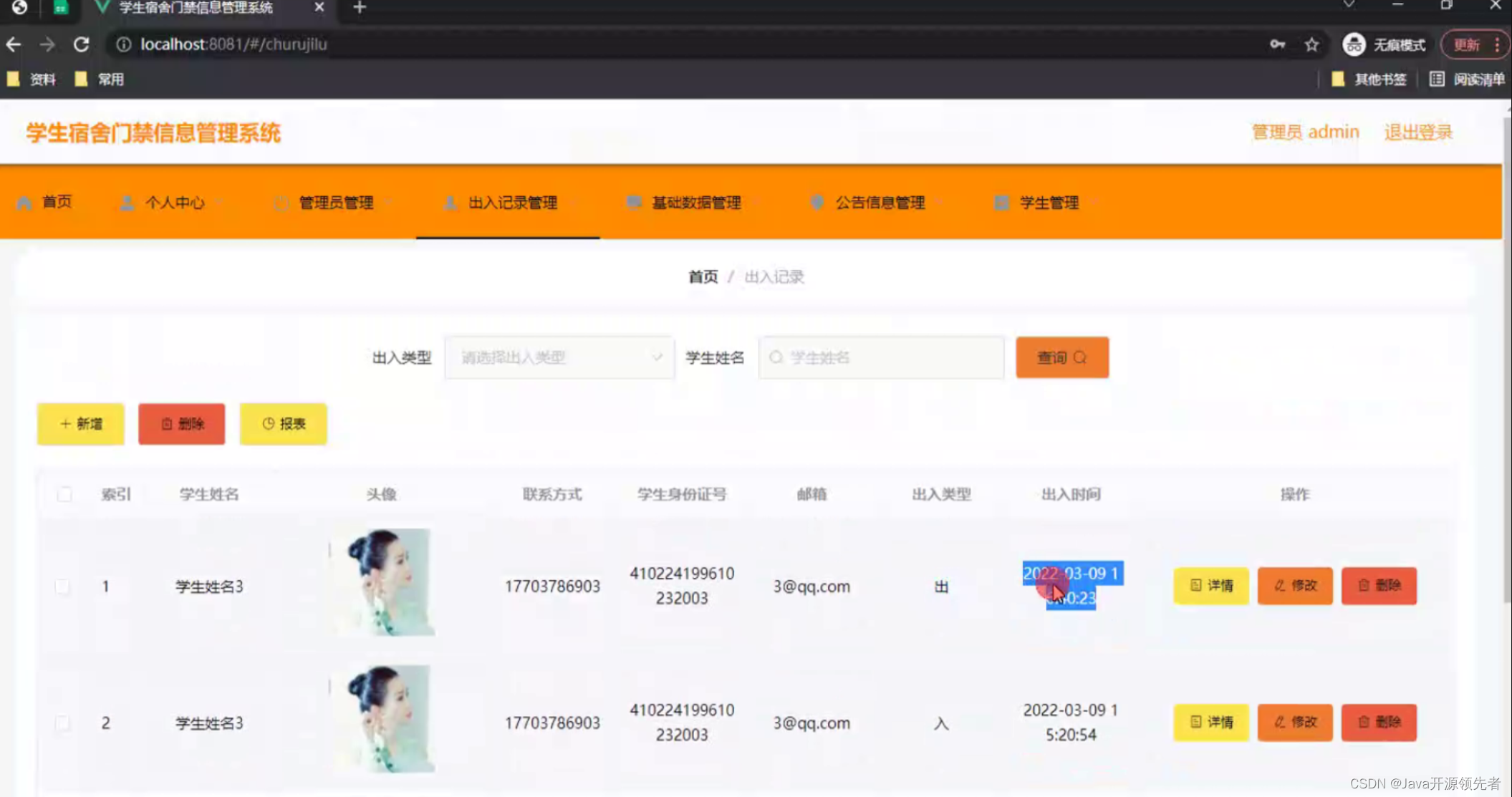Click the 学生姓名 search input field
This screenshot has width=1512, height=797.
coord(881,357)
